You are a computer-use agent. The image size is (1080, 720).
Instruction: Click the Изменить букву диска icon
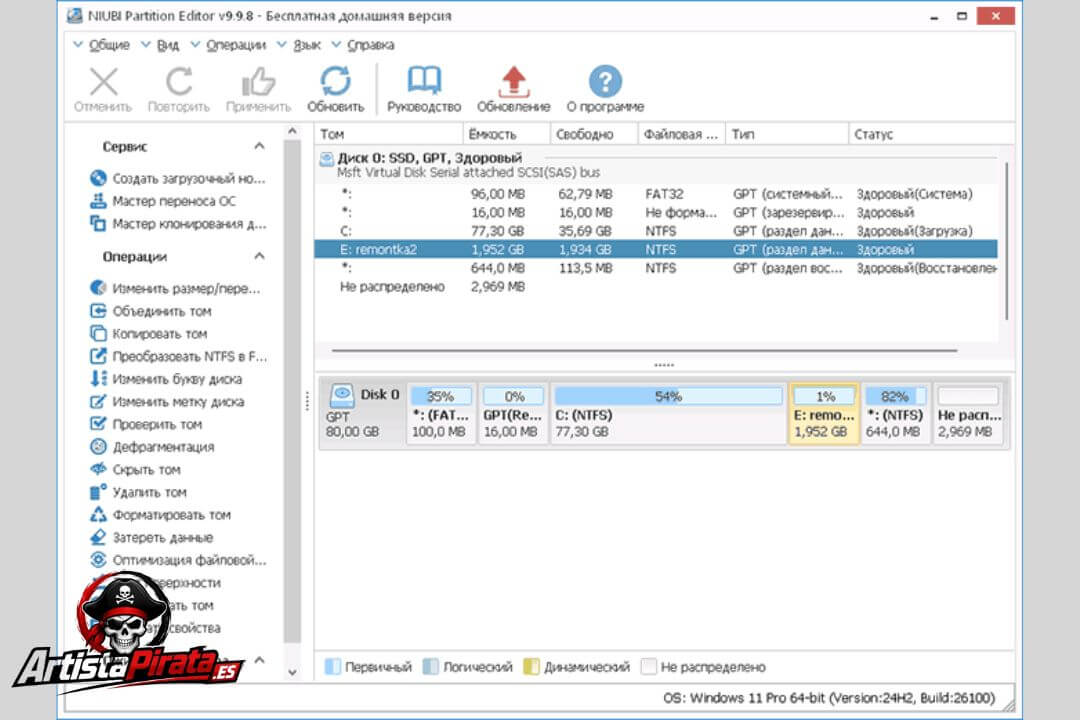tap(98, 378)
